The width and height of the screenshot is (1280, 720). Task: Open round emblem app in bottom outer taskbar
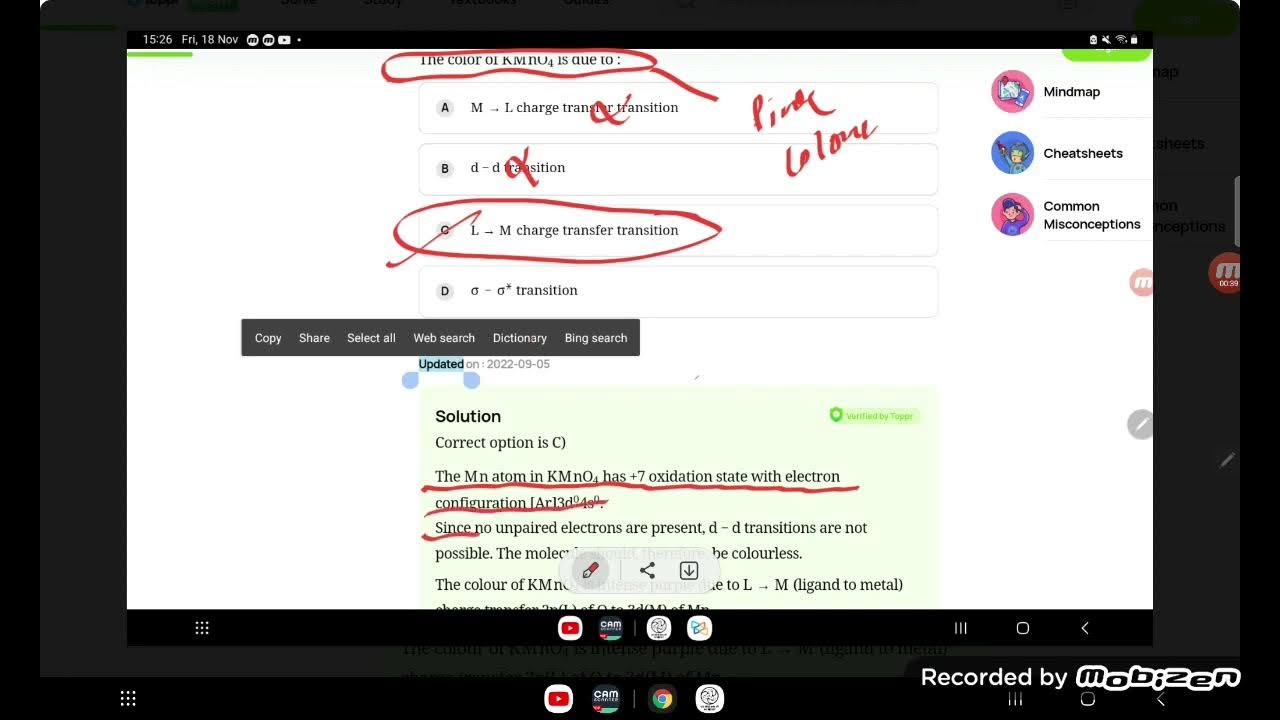(710, 699)
